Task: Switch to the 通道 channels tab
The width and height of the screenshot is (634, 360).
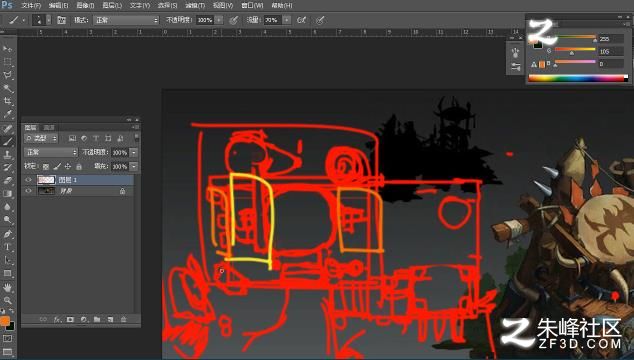Action: coord(49,127)
